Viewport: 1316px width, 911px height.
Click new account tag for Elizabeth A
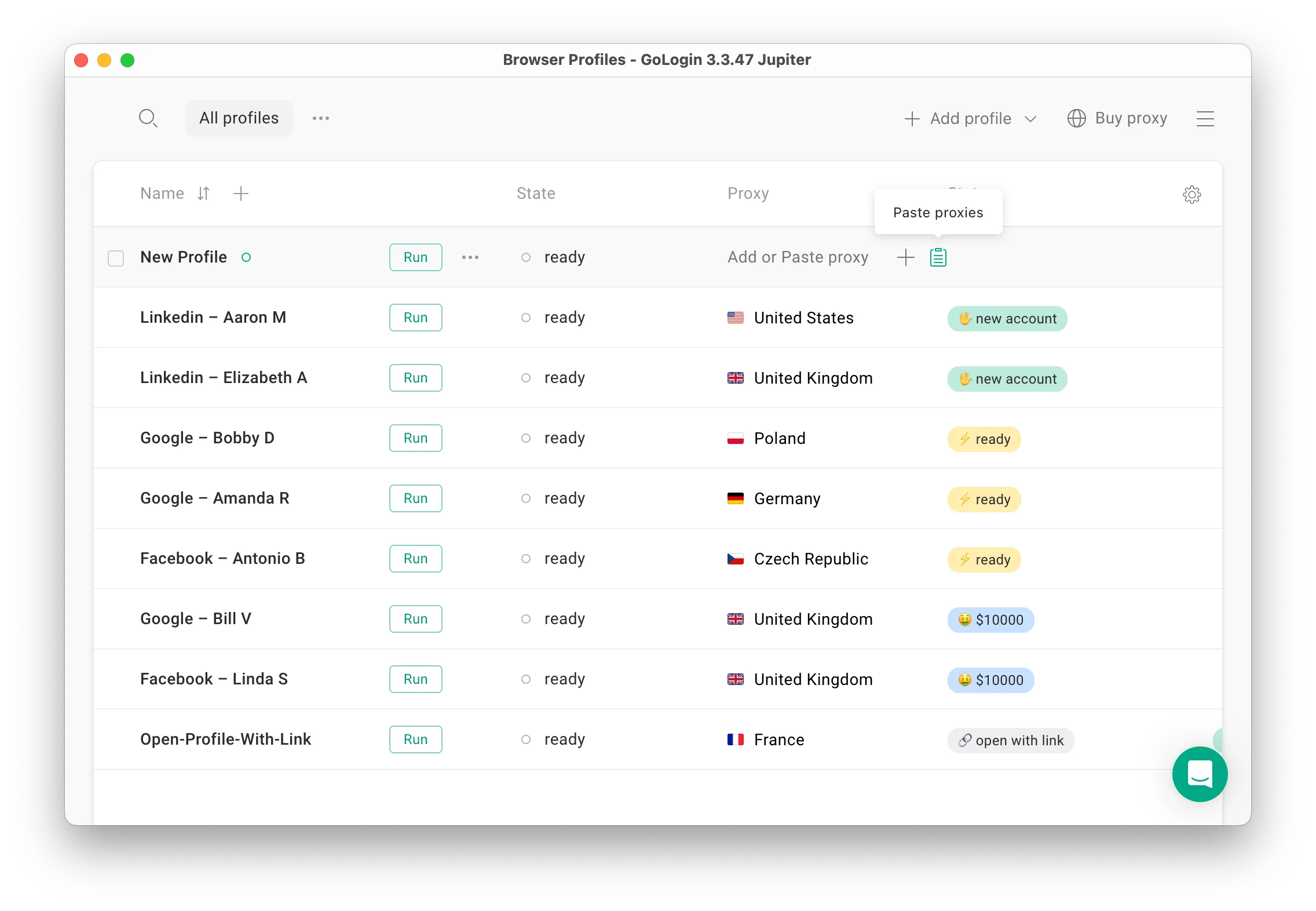pyautogui.click(x=1007, y=379)
